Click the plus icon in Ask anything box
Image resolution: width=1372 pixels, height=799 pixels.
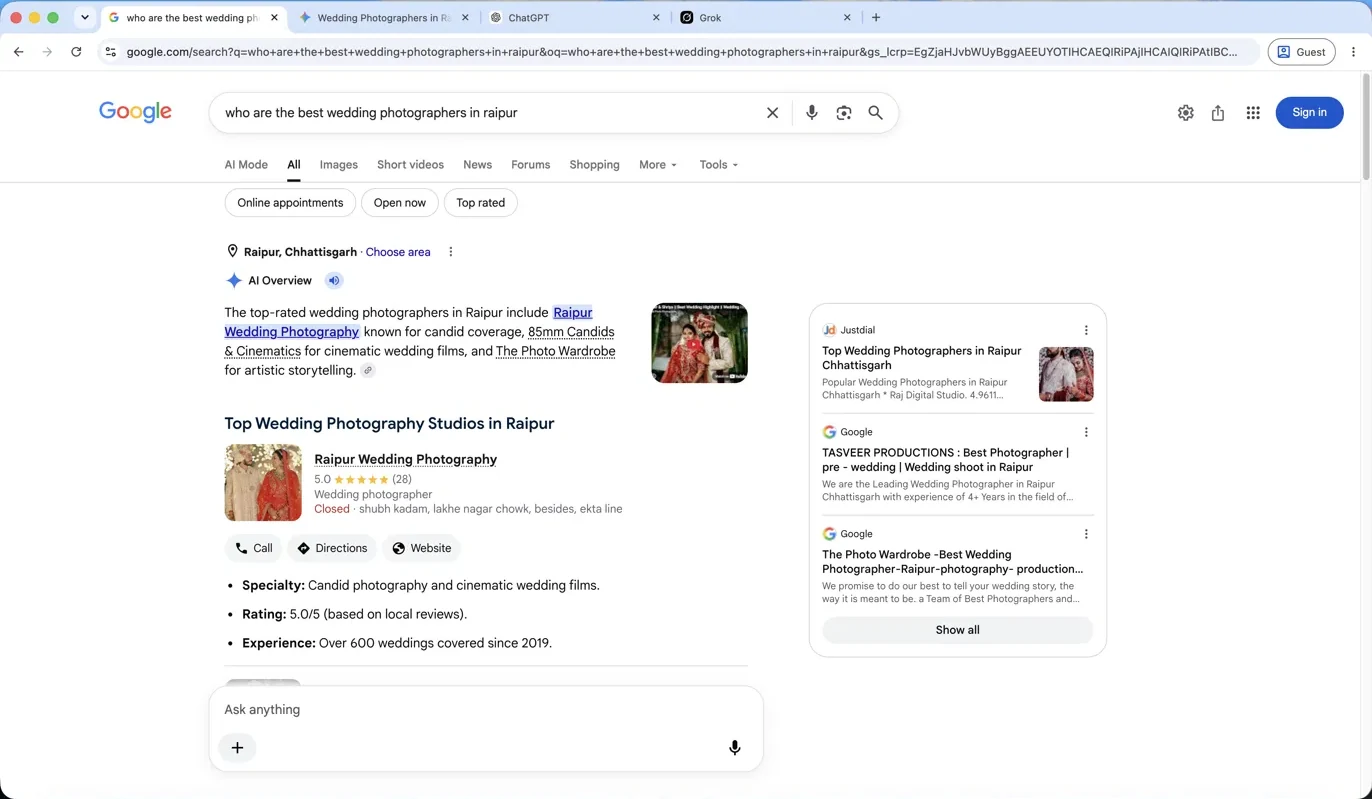coord(237,748)
